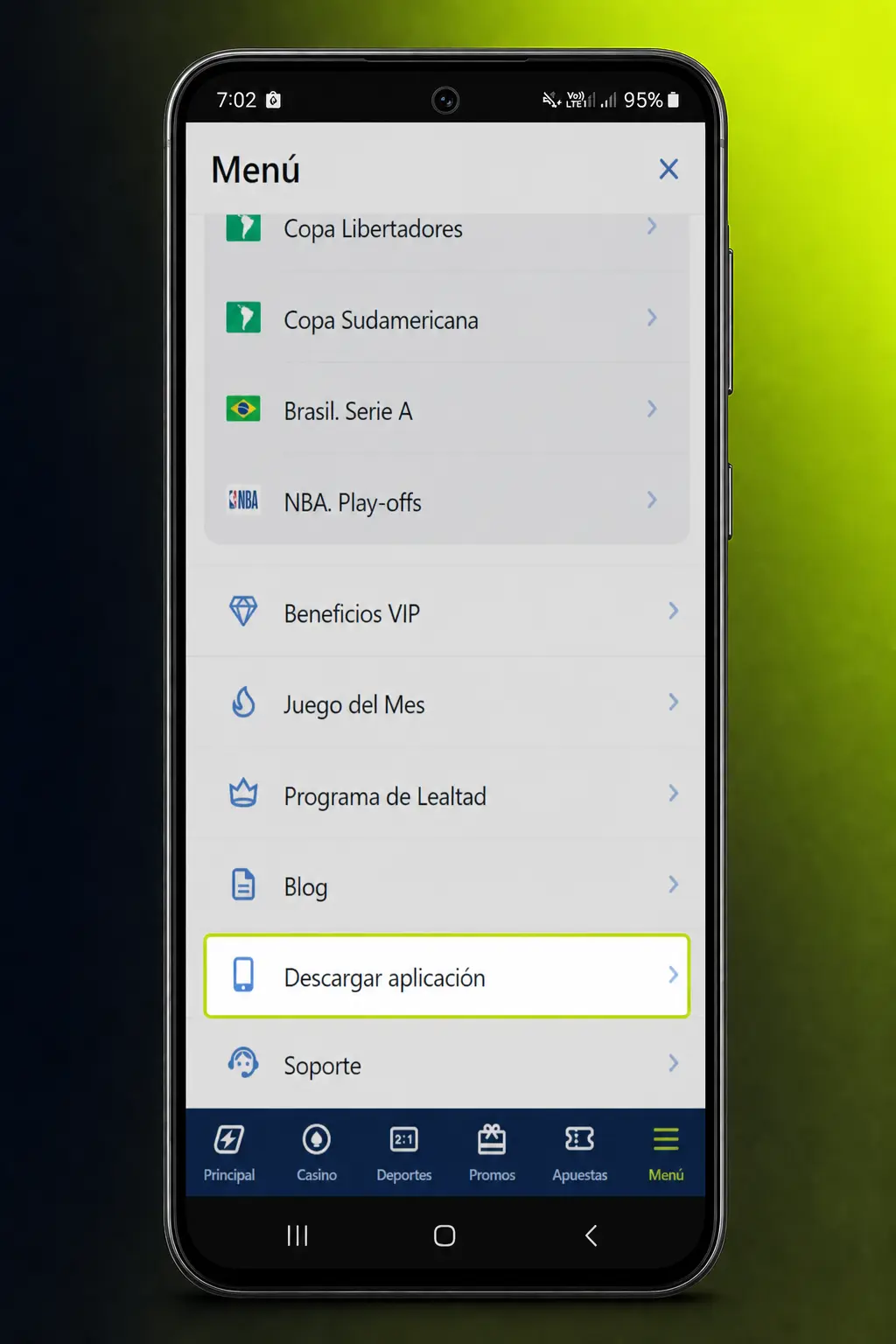Tap the diamond icon for Beneficios VIP
This screenshot has width=896, height=1344.
pos(243,611)
